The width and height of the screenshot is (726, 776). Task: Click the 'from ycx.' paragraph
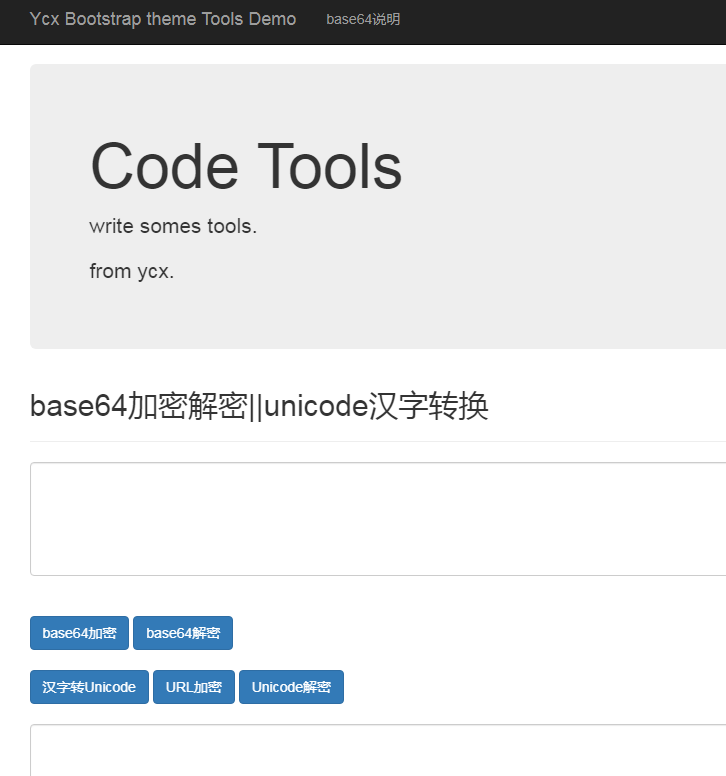click(132, 271)
